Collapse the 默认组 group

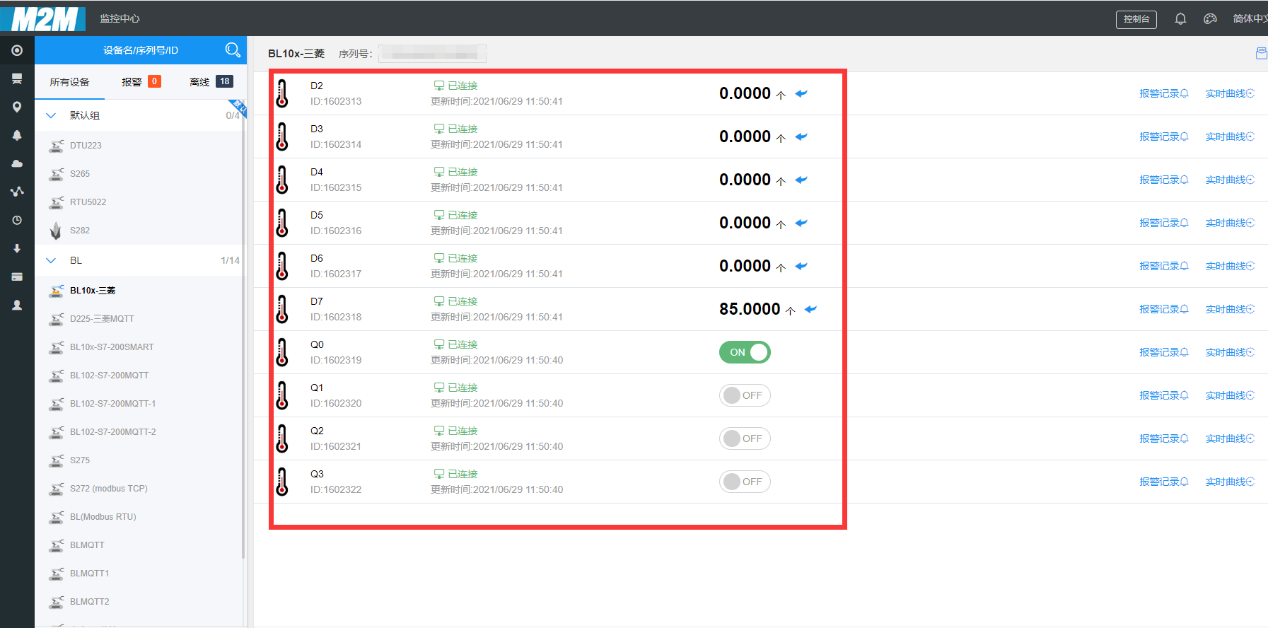click(x=52, y=115)
